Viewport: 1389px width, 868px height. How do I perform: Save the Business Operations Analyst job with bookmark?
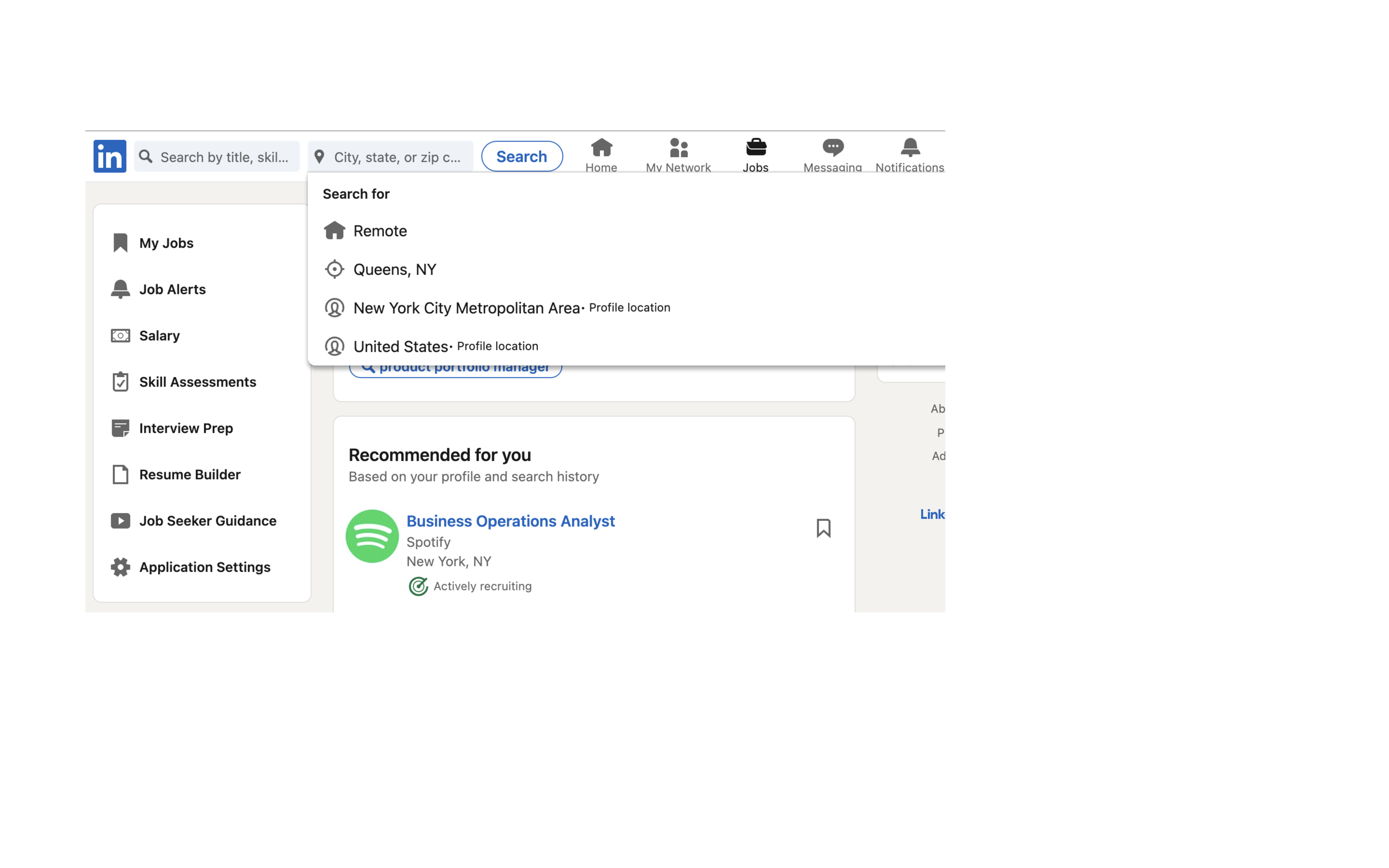823,528
